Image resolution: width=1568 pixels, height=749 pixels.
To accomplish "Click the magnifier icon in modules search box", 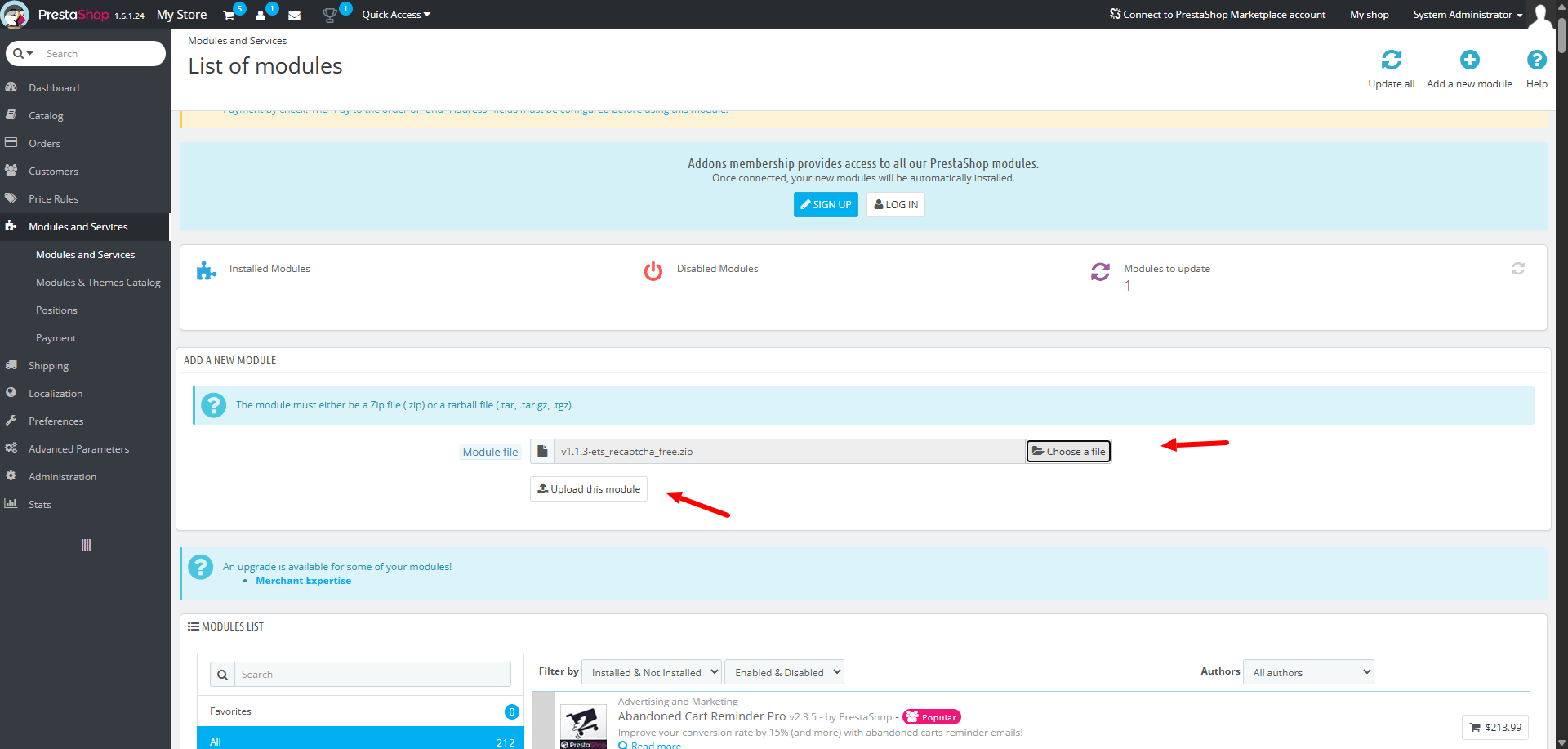I will [x=222, y=675].
